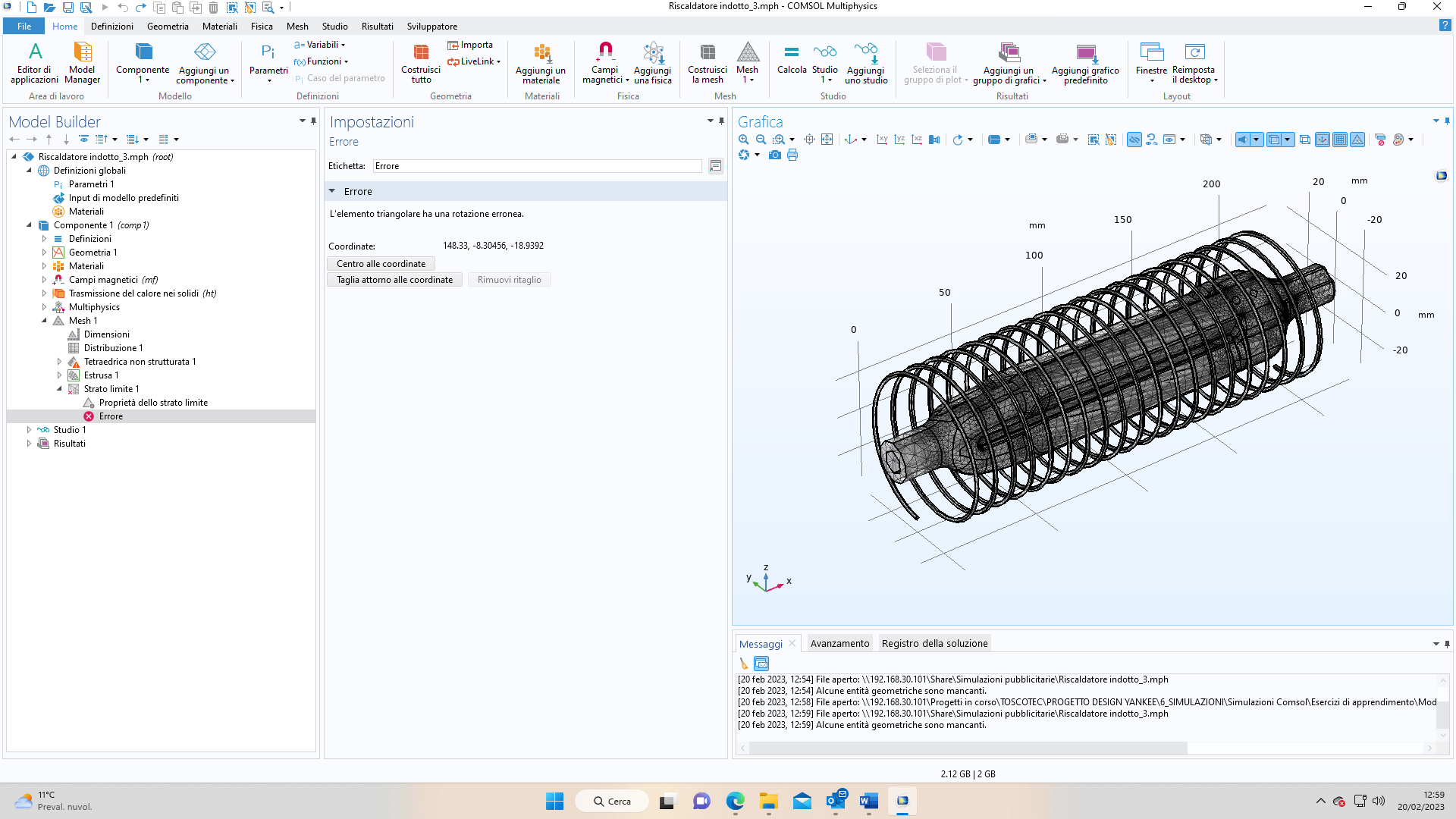Open Editor di applicazioni
The image size is (1456, 819).
(34, 62)
